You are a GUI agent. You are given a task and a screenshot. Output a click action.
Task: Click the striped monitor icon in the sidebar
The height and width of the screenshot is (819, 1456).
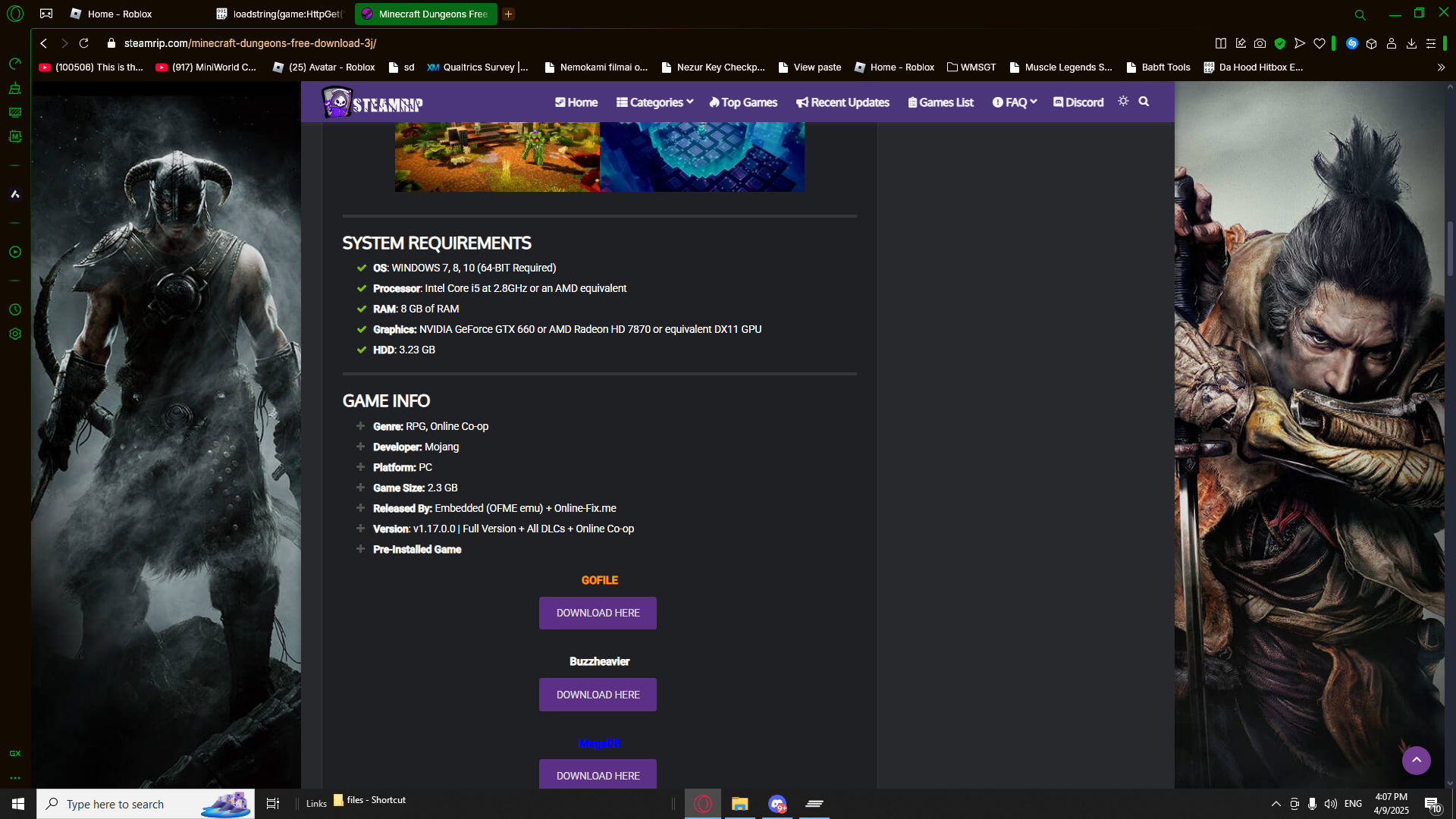[15, 112]
